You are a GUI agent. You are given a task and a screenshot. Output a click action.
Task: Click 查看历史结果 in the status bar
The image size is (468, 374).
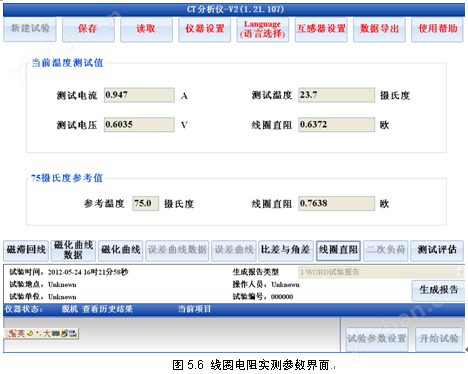107,309
